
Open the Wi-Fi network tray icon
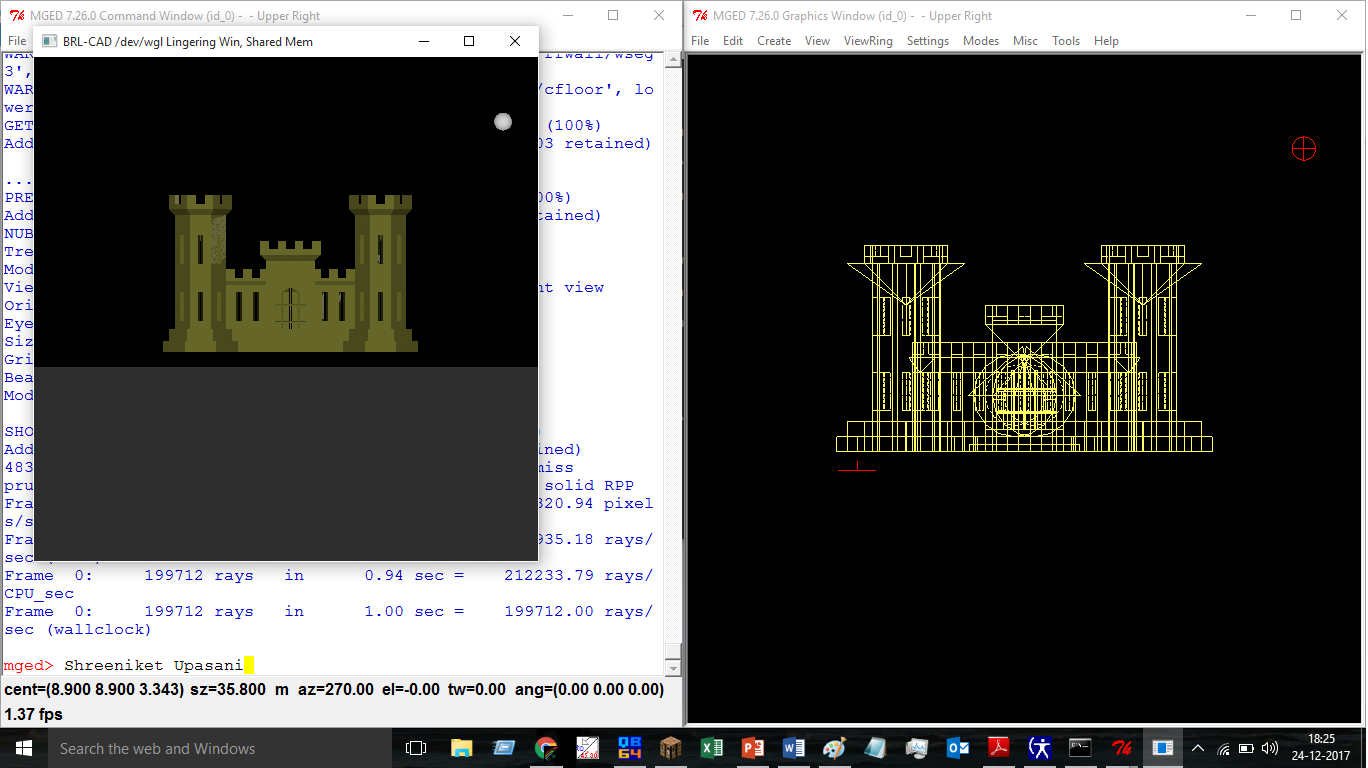click(1222, 748)
